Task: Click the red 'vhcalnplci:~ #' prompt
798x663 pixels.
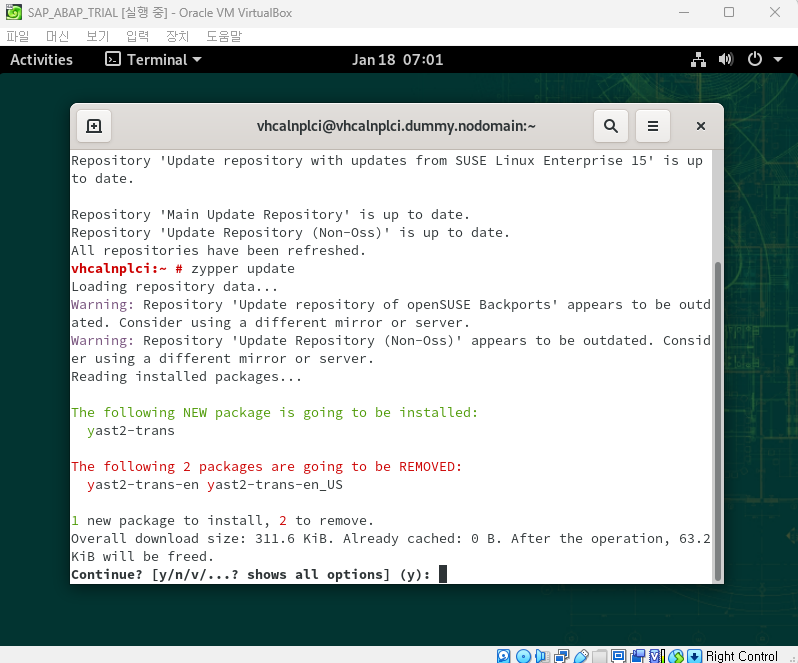Action: click(127, 269)
